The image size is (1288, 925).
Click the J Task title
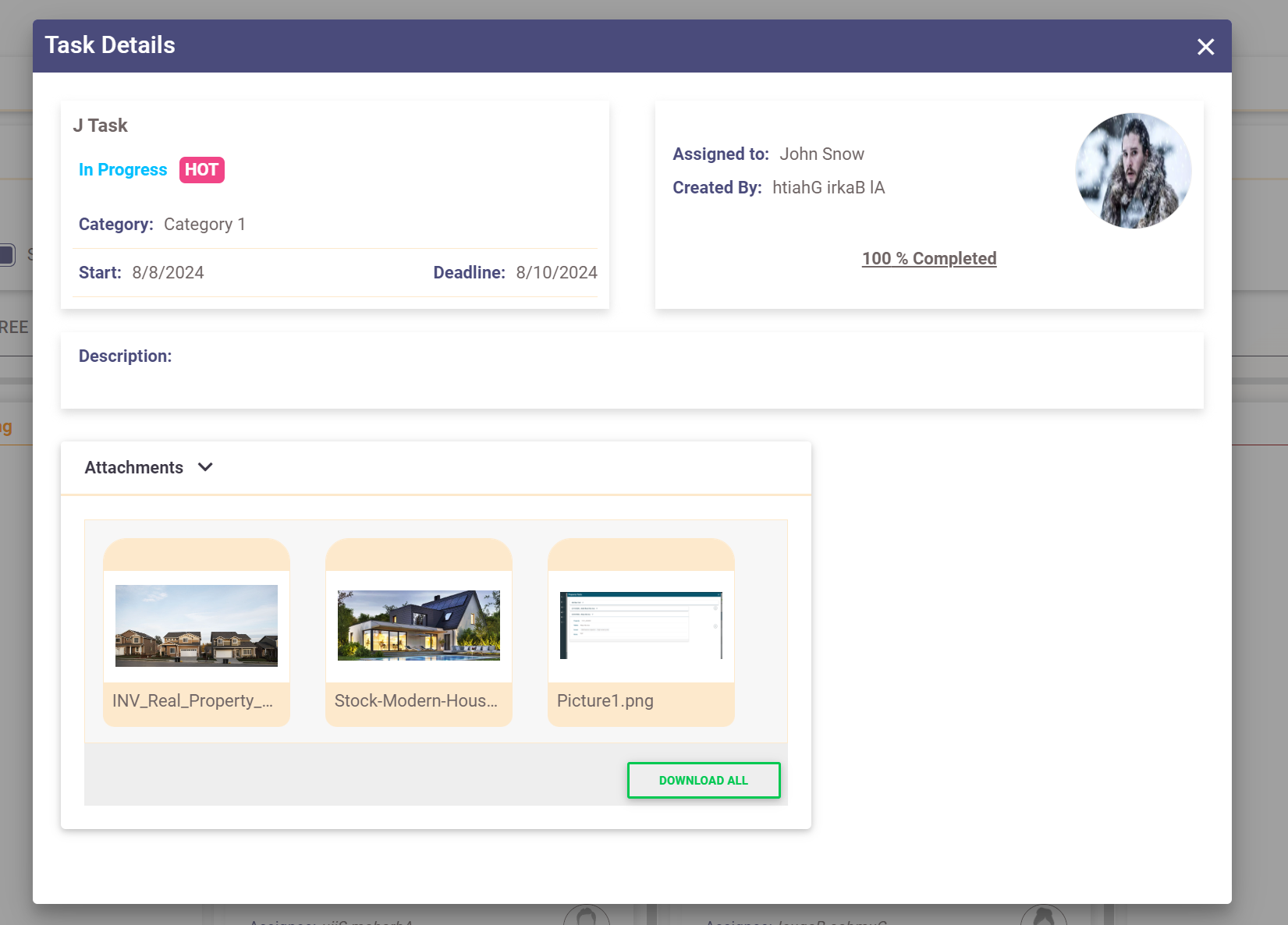coord(100,126)
